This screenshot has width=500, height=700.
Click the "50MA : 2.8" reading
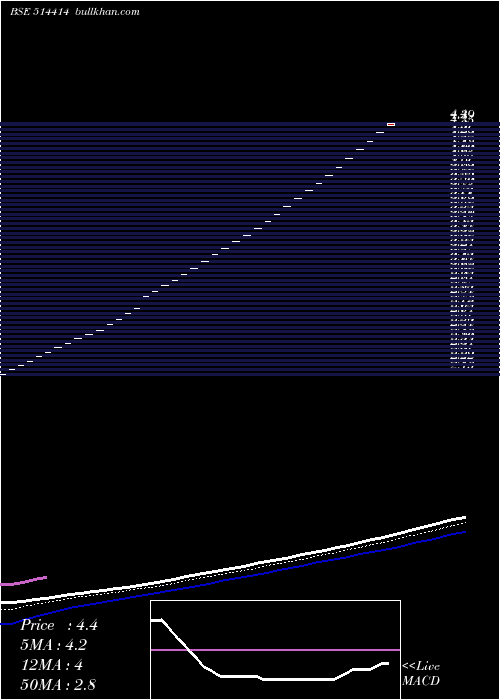click(x=58, y=684)
